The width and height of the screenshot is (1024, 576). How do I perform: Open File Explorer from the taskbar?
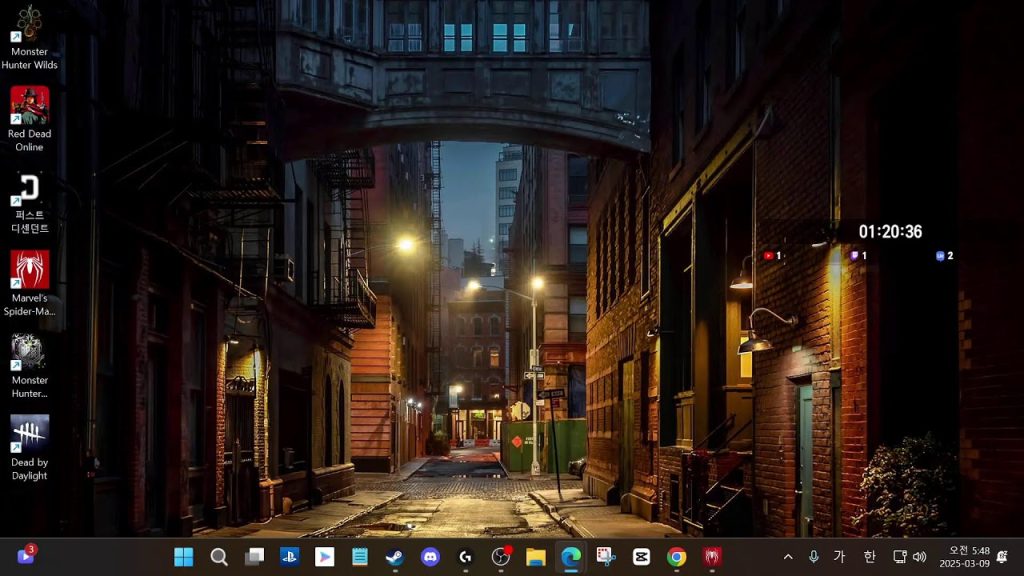tap(536, 557)
